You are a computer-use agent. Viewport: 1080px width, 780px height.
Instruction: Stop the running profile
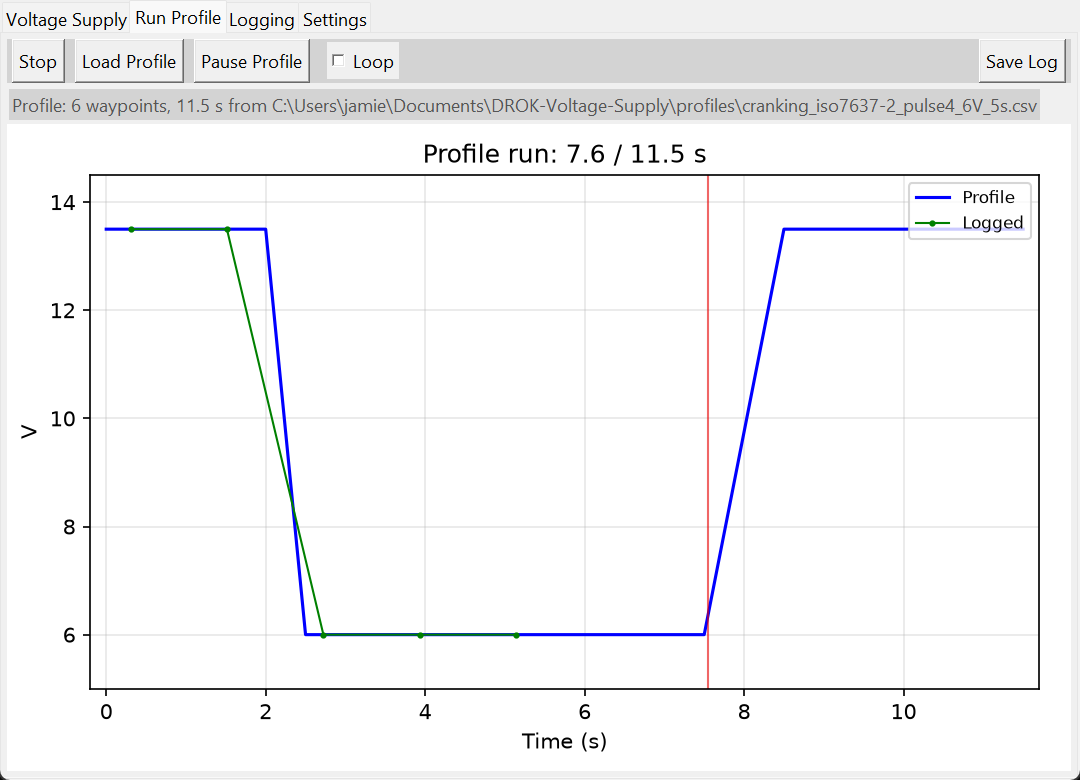point(38,61)
